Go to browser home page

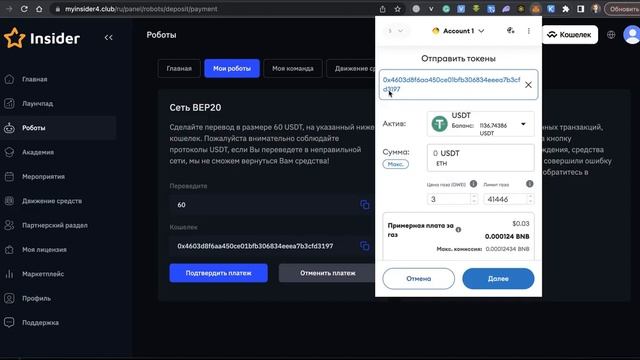tap(39, 9)
